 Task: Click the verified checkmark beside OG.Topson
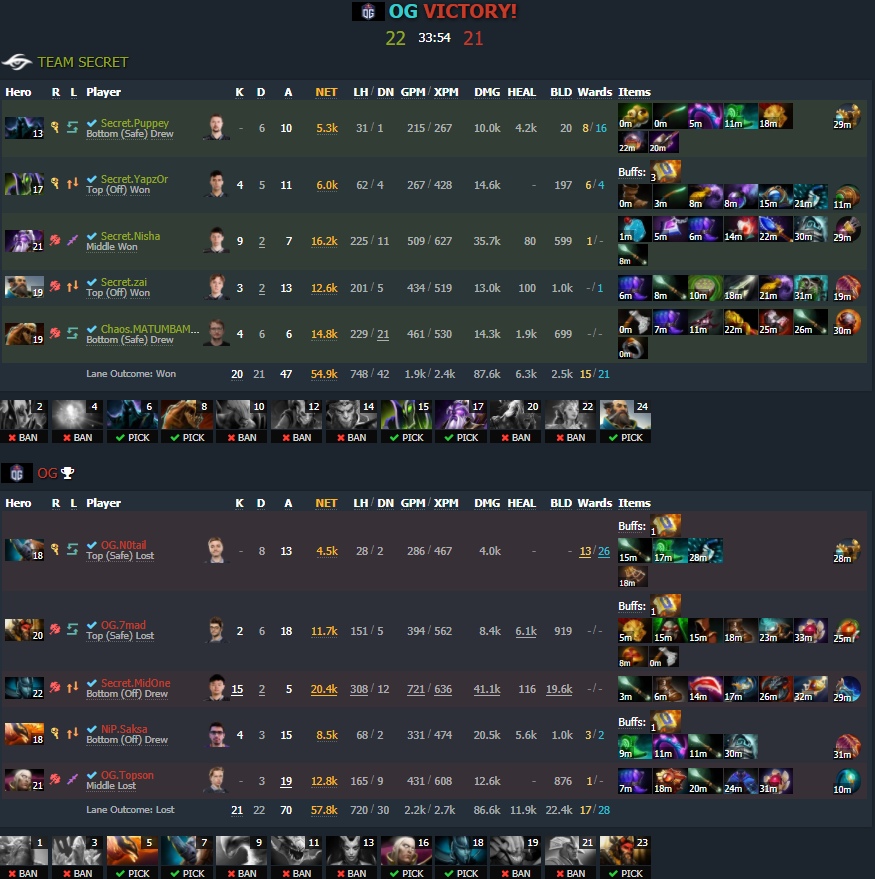92,775
